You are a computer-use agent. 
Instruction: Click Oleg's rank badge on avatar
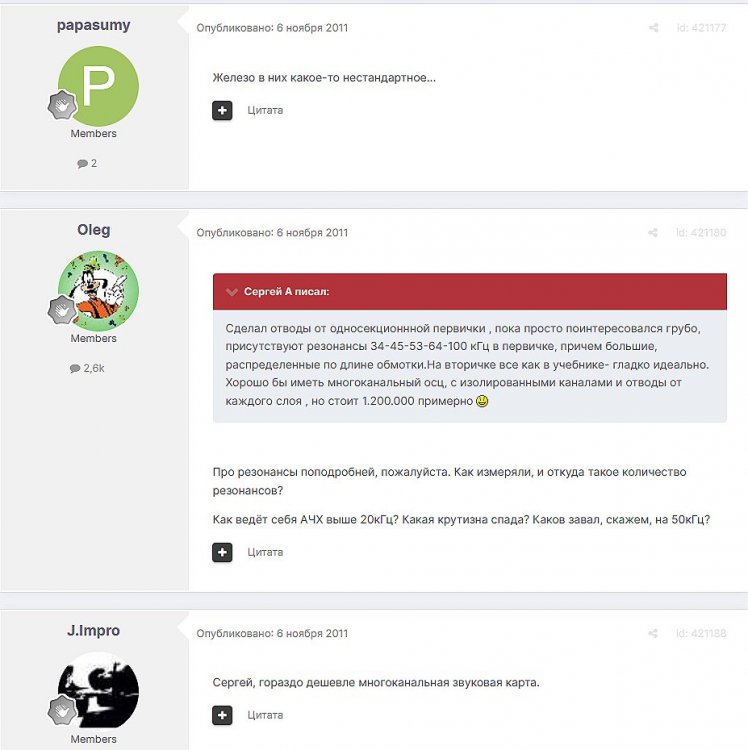[62, 310]
